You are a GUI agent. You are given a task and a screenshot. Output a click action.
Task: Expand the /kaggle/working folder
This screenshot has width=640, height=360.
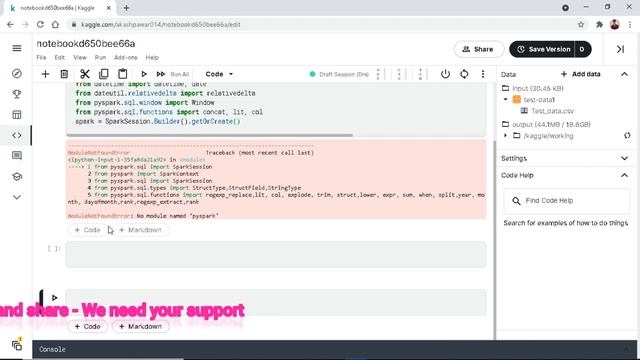click(505, 136)
